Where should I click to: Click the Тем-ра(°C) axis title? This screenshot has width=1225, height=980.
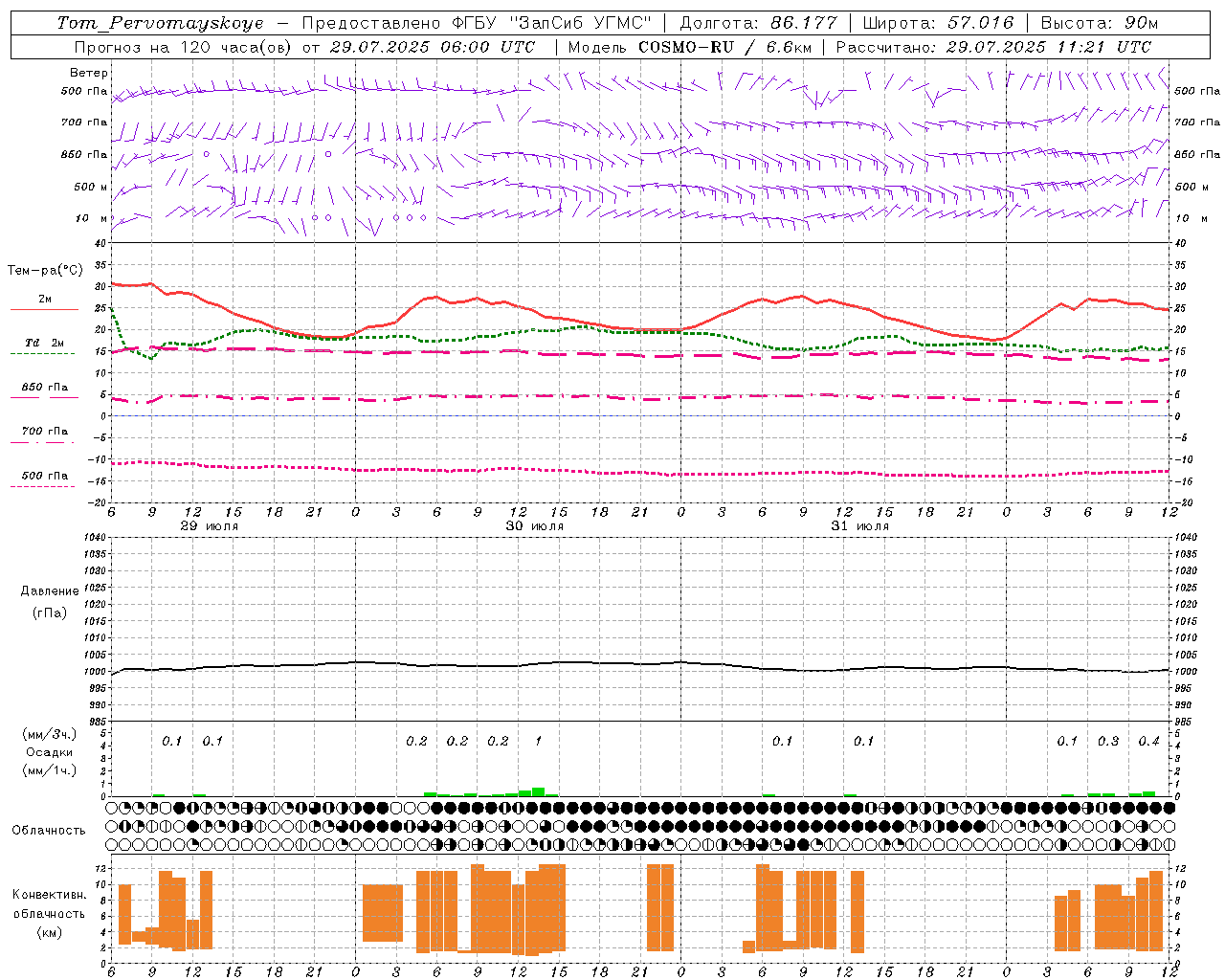click(45, 271)
